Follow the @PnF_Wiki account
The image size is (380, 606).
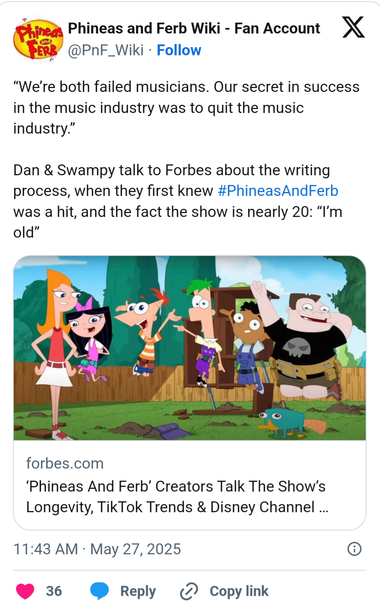pyautogui.click(x=179, y=50)
